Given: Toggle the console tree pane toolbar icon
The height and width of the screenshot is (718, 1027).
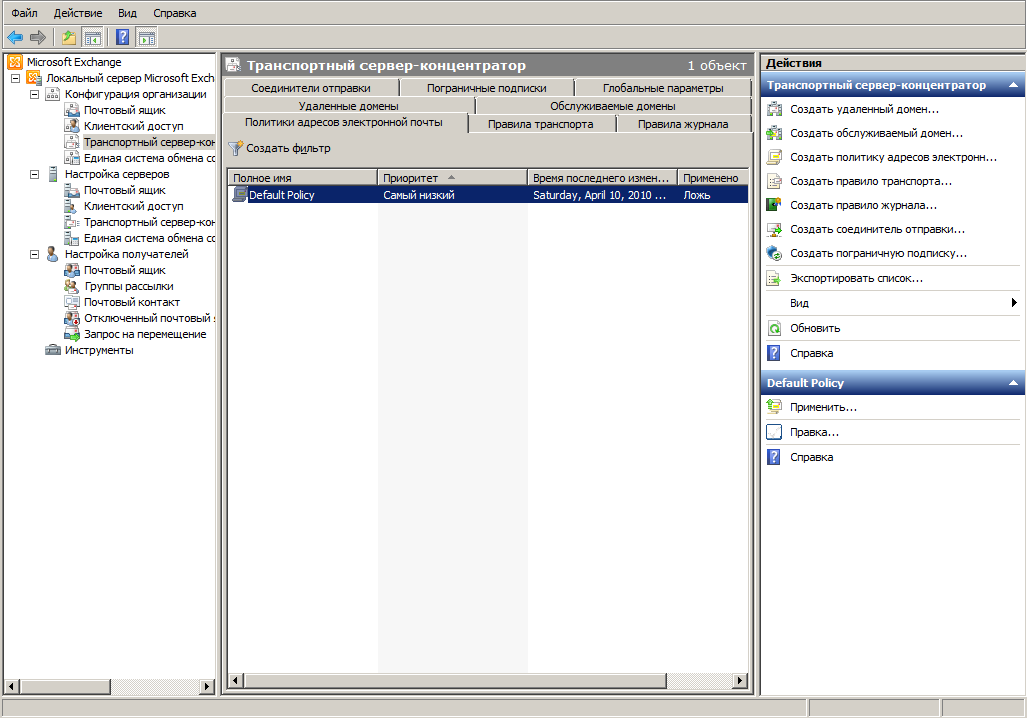Looking at the screenshot, I should (x=93, y=38).
